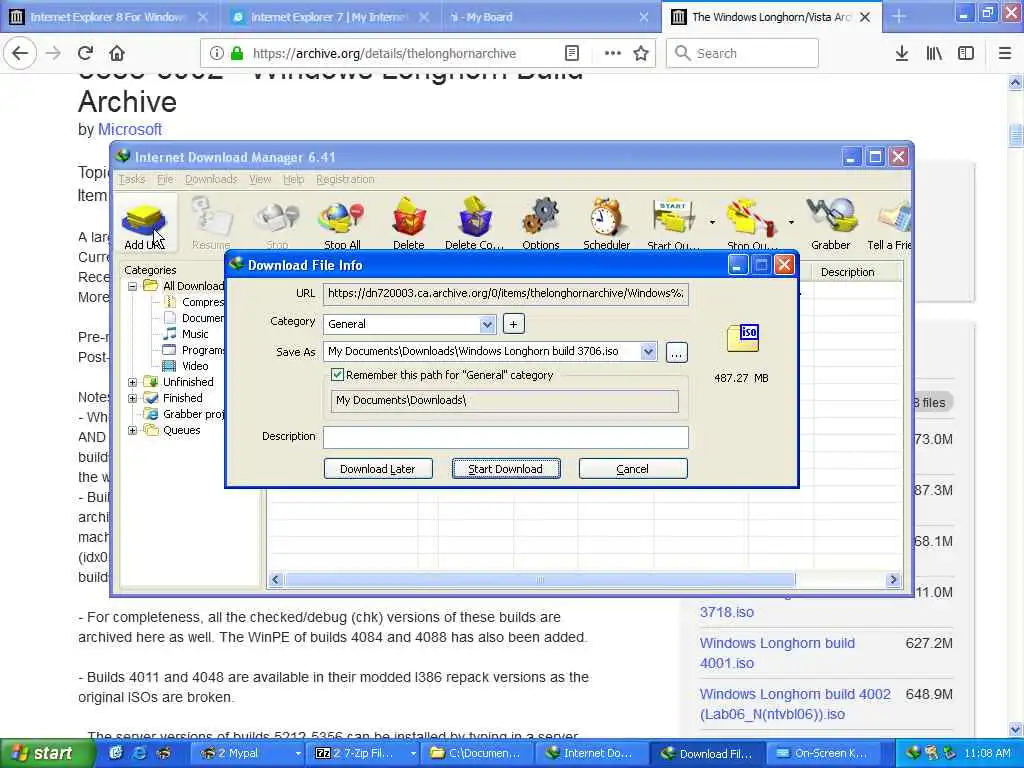The image size is (1024, 768).
Task: Open page actions three-dot menu
Action: pos(612,53)
